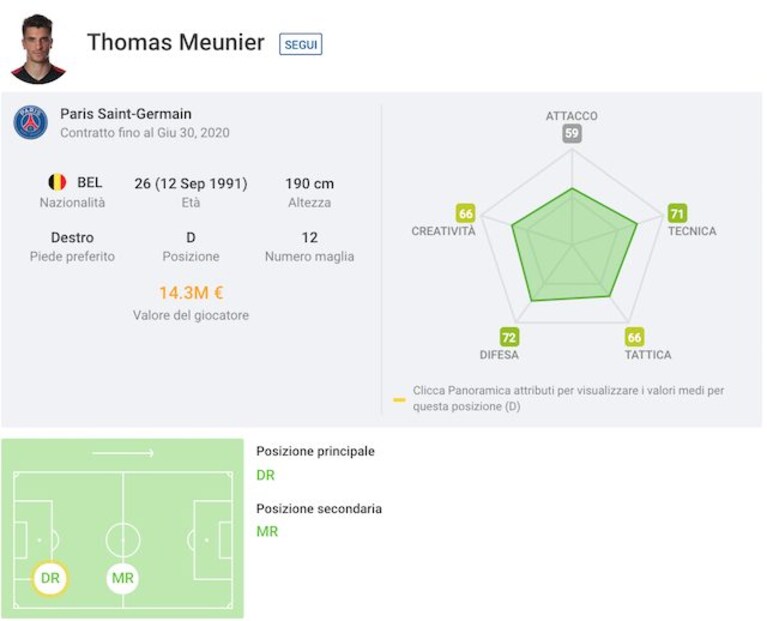Click the SEGUI follow button
The image size is (767, 621).
pos(300,44)
